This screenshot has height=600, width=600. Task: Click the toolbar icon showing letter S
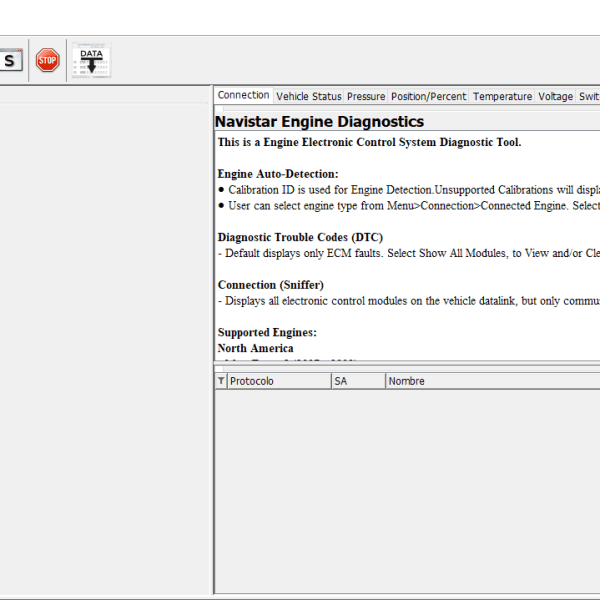click(11, 60)
